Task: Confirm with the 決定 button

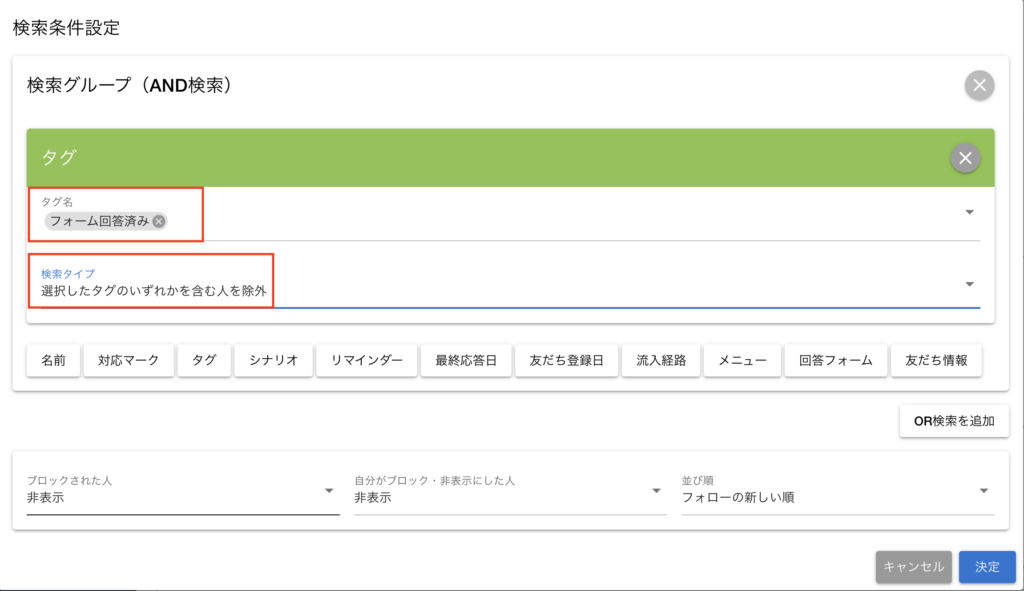Action: tap(986, 566)
